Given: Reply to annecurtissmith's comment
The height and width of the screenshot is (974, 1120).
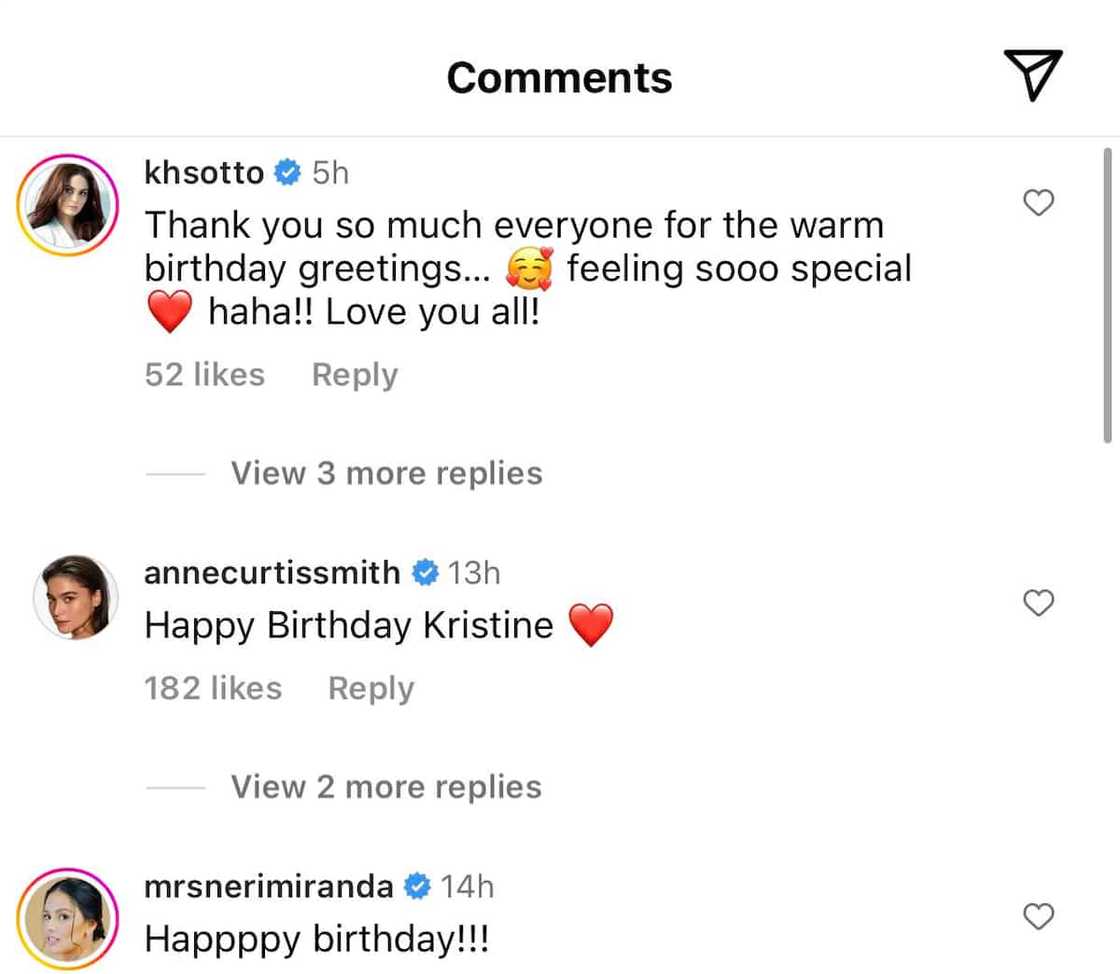Looking at the screenshot, I should (x=371, y=689).
